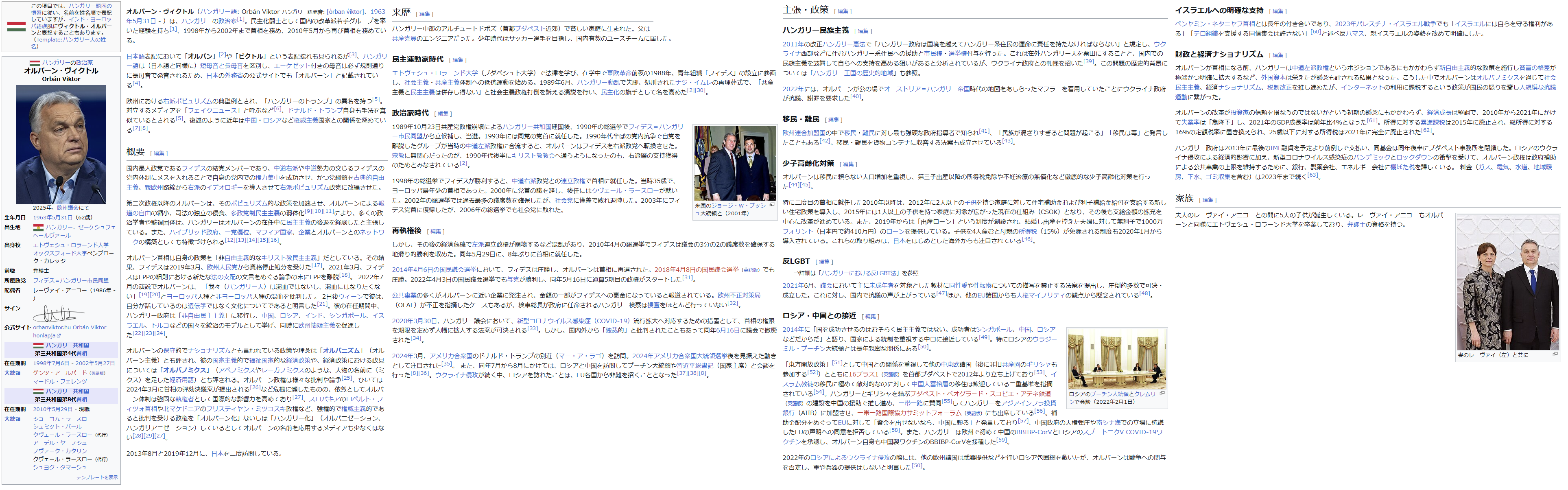Click 編集 beside 主張・政策 heading
Image resolution: width=1568 pixels, height=490 pixels.
tap(843, 11)
